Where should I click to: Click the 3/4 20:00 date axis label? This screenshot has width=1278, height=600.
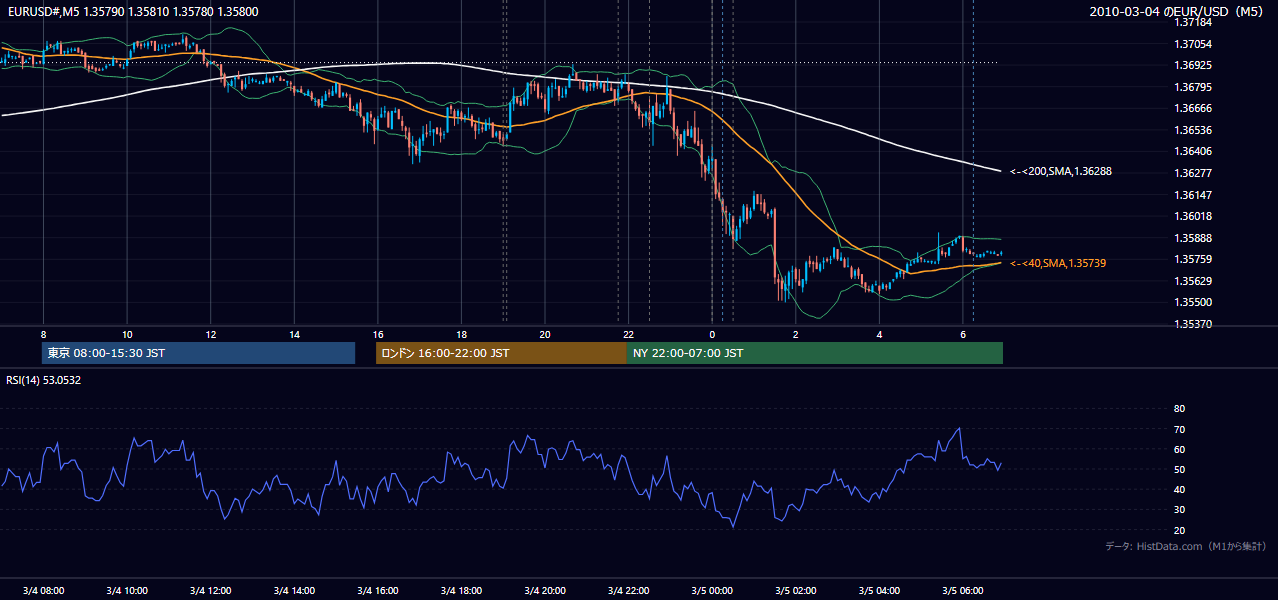544,590
